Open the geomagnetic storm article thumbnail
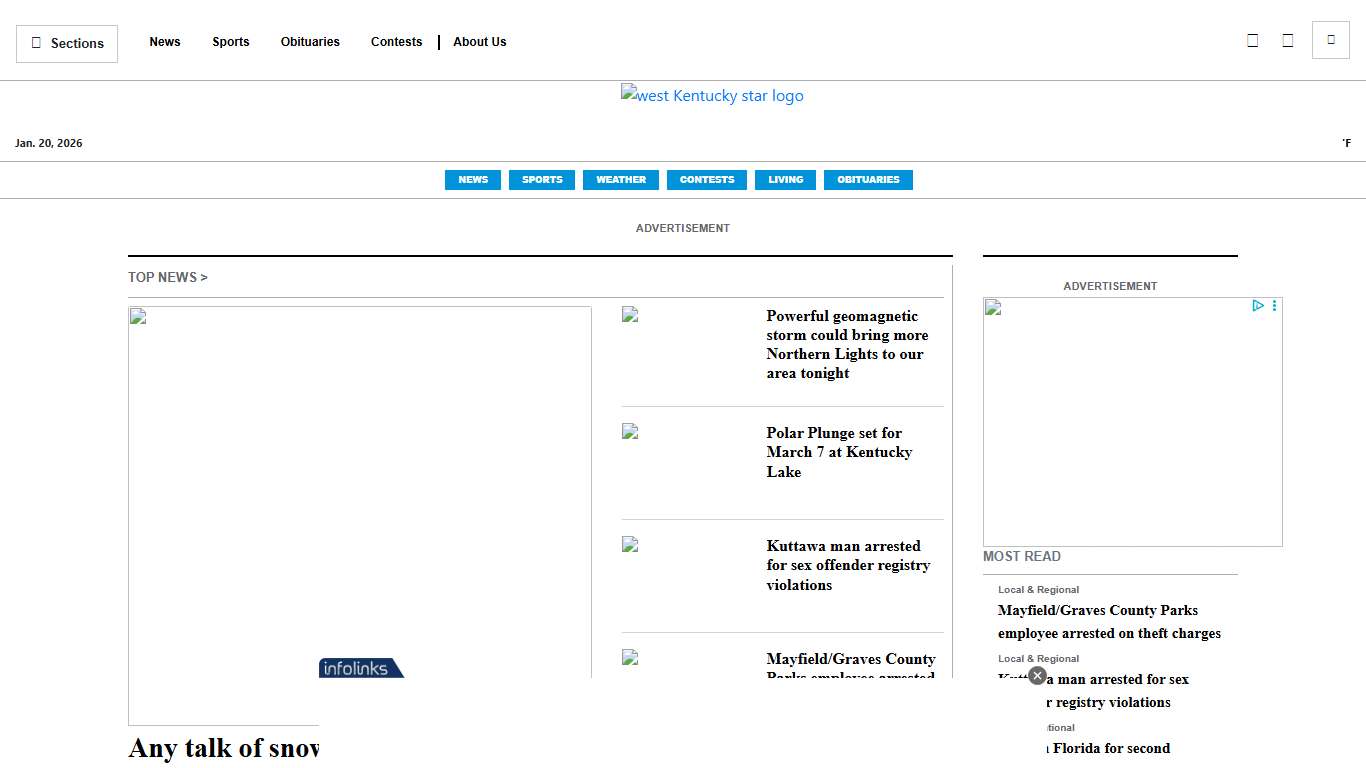The width and height of the screenshot is (1366, 768). 630,315
